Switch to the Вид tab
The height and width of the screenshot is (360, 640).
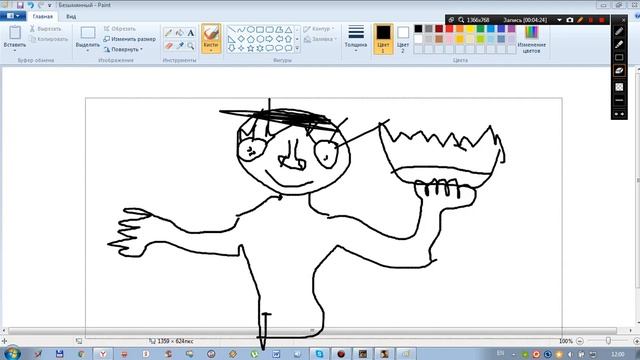click(71, 16)
